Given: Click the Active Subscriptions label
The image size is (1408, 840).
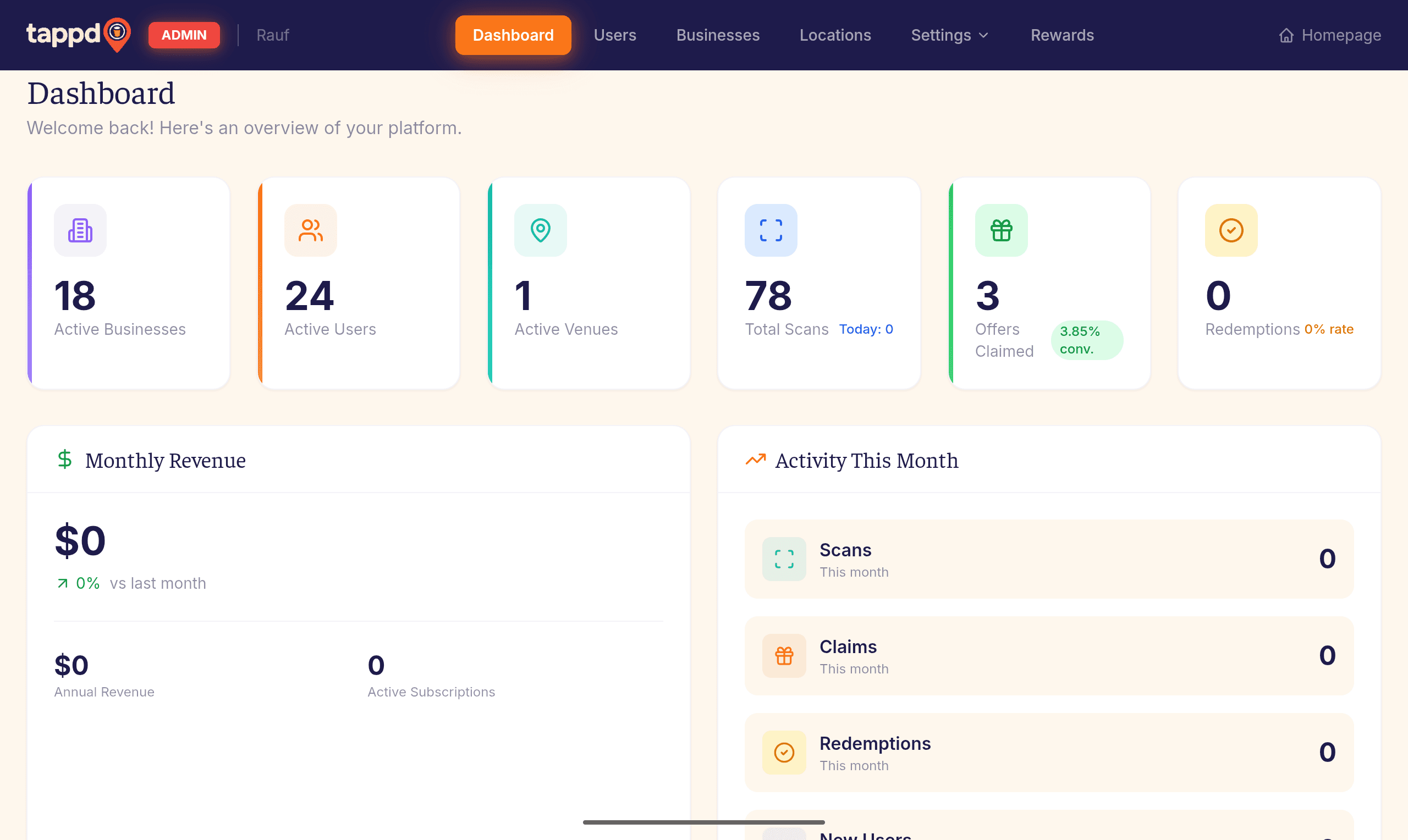Looking at the screenshot, I should (431, 692).
